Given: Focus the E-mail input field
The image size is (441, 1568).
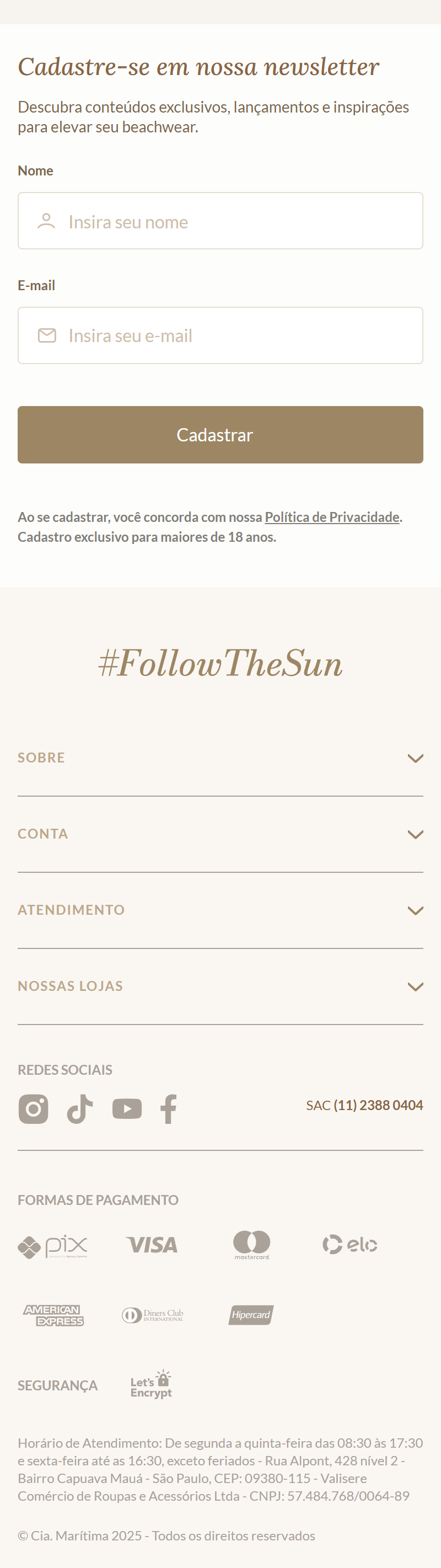Looking at the screenshot, I should (220, 335).
